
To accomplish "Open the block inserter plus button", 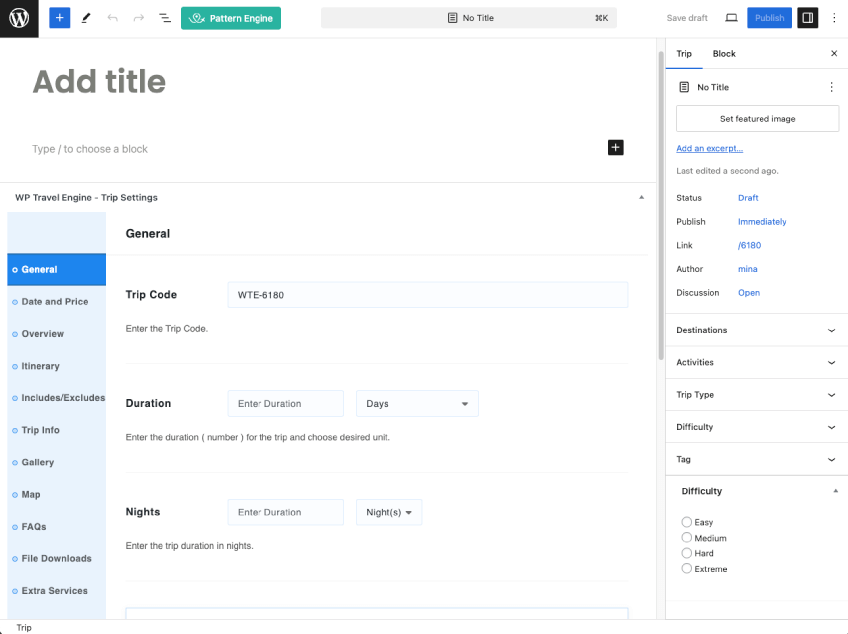I will point(59,18).
